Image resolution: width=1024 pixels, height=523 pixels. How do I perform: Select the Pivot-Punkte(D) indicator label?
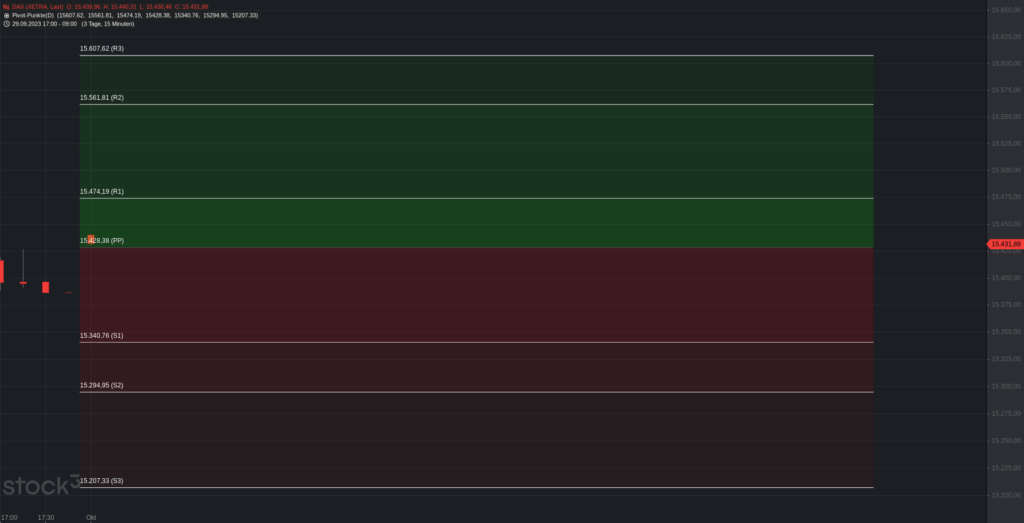point(33,15)
